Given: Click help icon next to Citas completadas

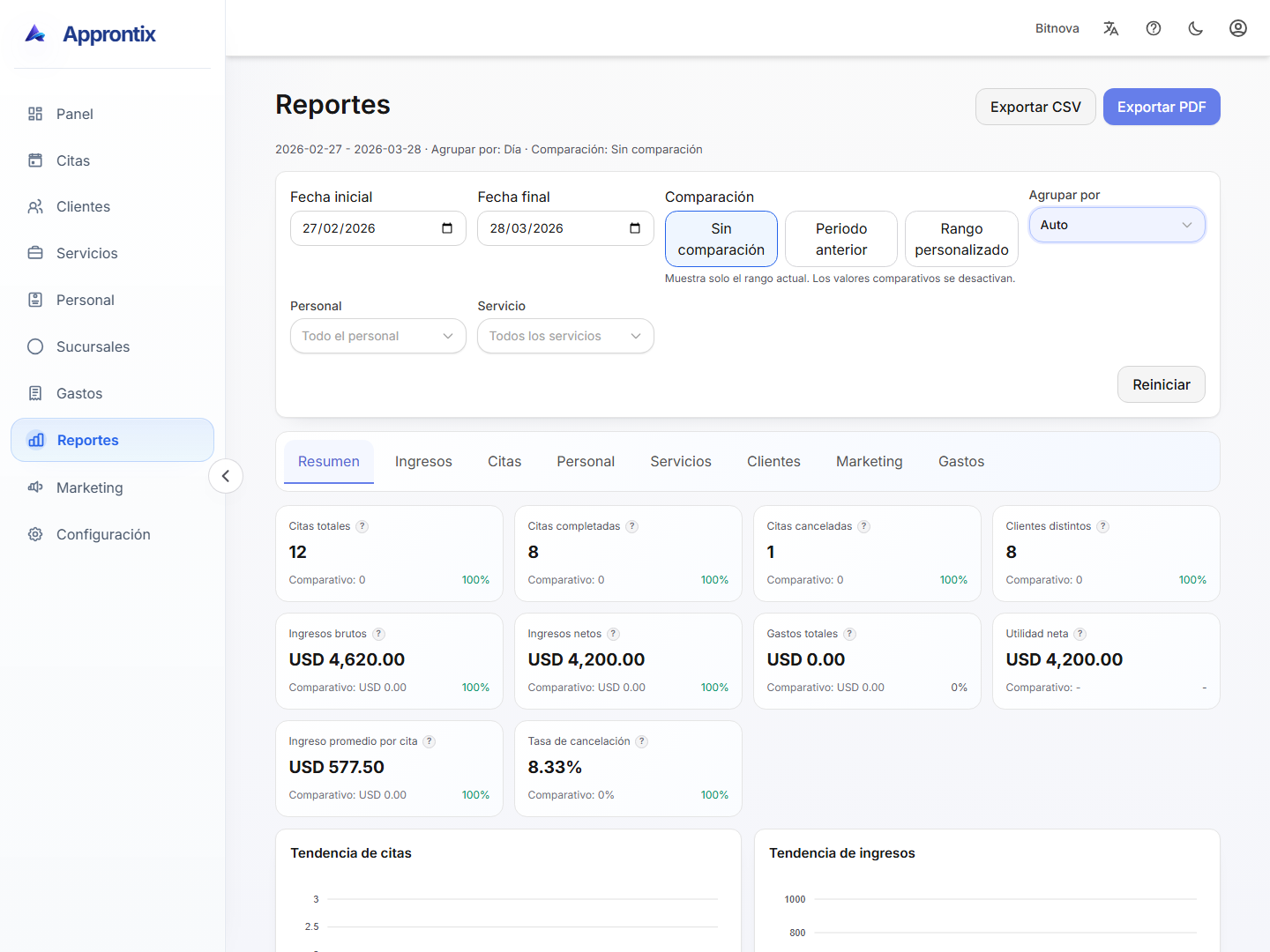Looking at the screenshot, I should coord(632,526).
